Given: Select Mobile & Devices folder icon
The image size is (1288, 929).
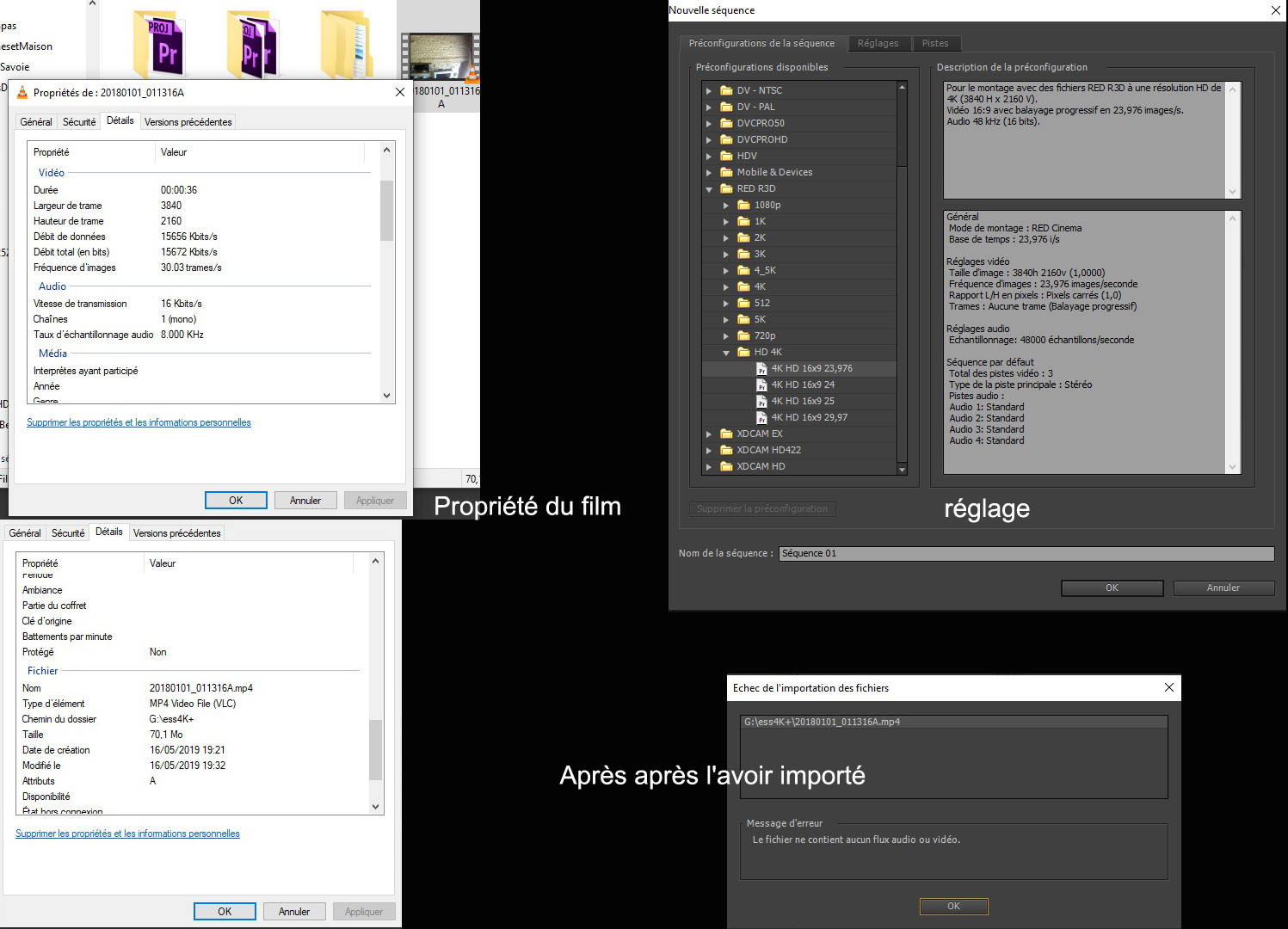Looking at the screenshot, I should point(726,172).
